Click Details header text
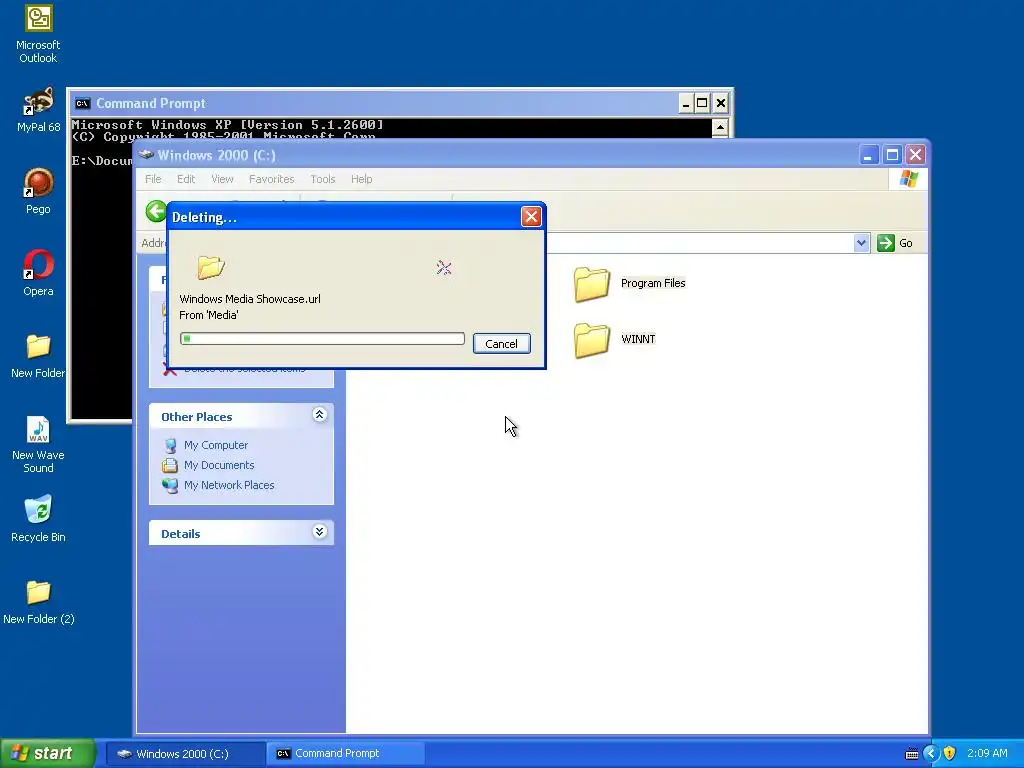 pyautogui.click(x=181, y=534)
